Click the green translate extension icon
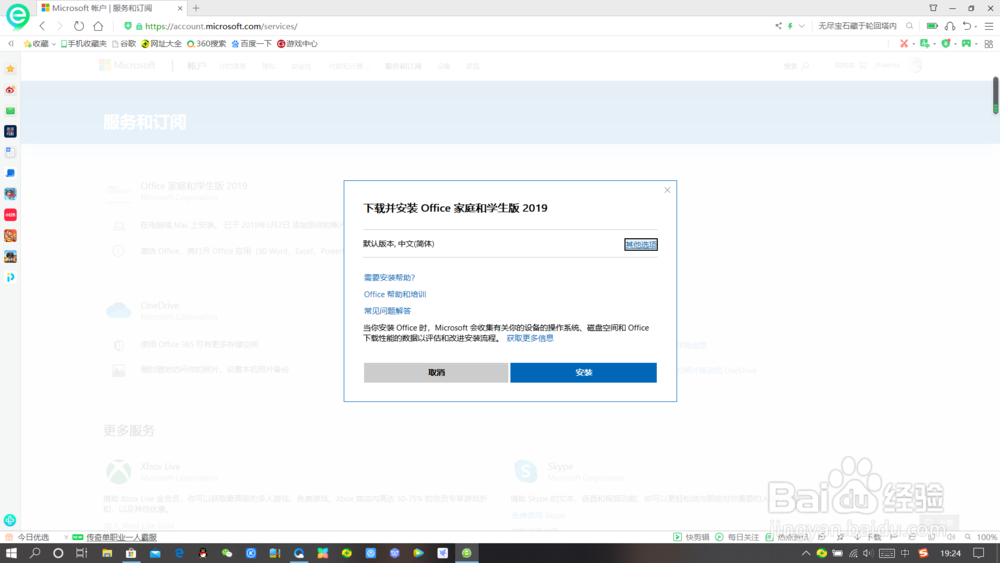 coord(925,43)
